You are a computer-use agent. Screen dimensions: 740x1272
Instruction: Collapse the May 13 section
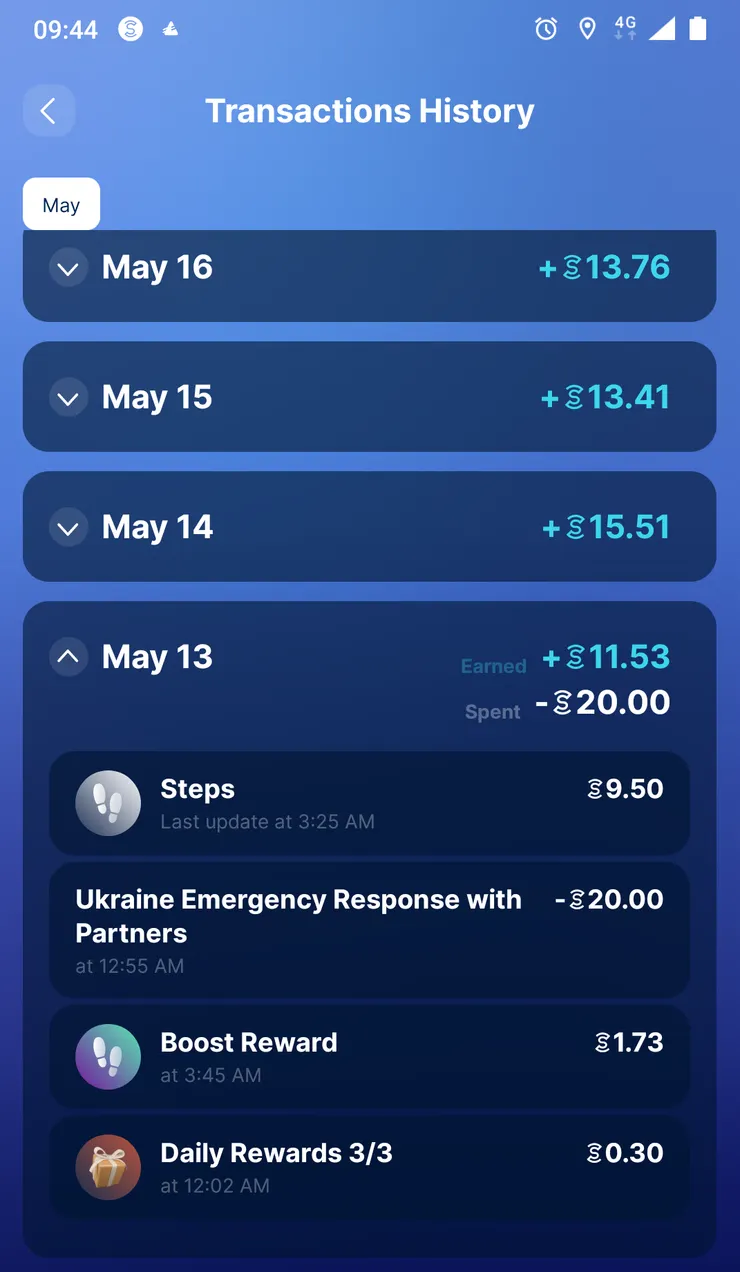68,657
